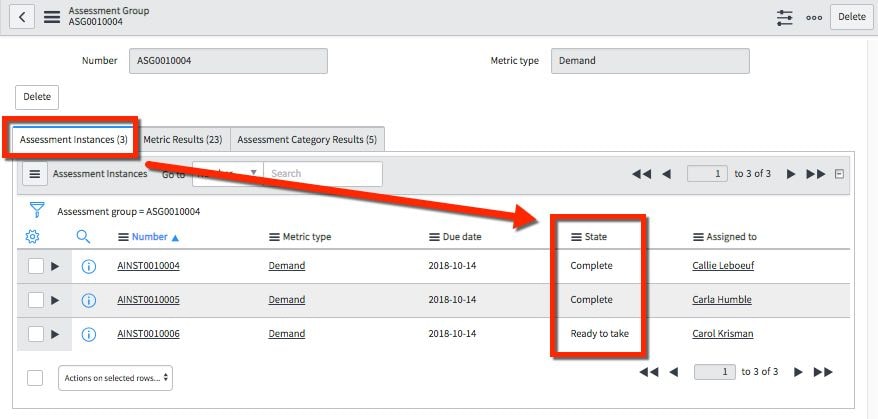Click the Metric type field Demand
Viewport: 878px width, 419px height.
(650, 61)
